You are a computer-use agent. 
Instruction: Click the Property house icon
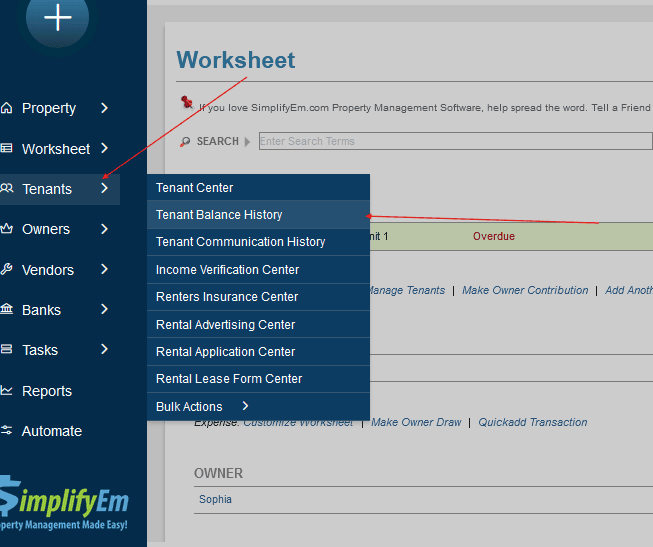point(7,108)
